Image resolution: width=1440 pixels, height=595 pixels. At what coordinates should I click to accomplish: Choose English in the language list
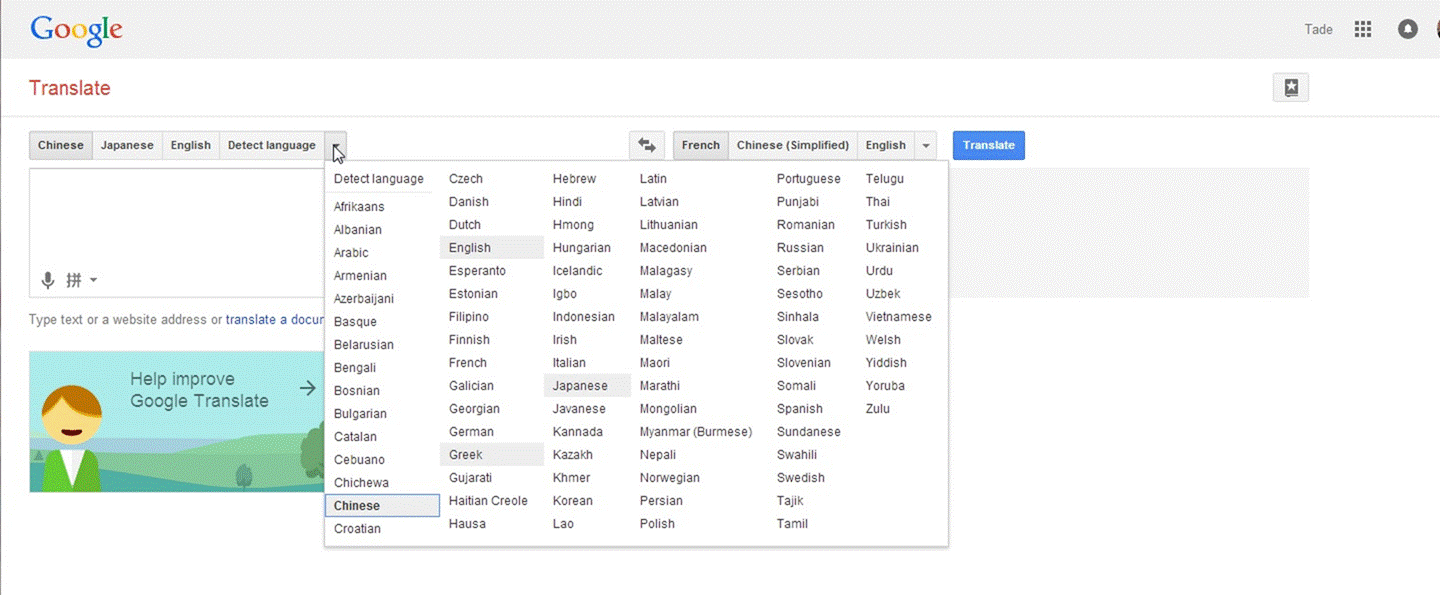pyautogui.click(x=491, y=248)
